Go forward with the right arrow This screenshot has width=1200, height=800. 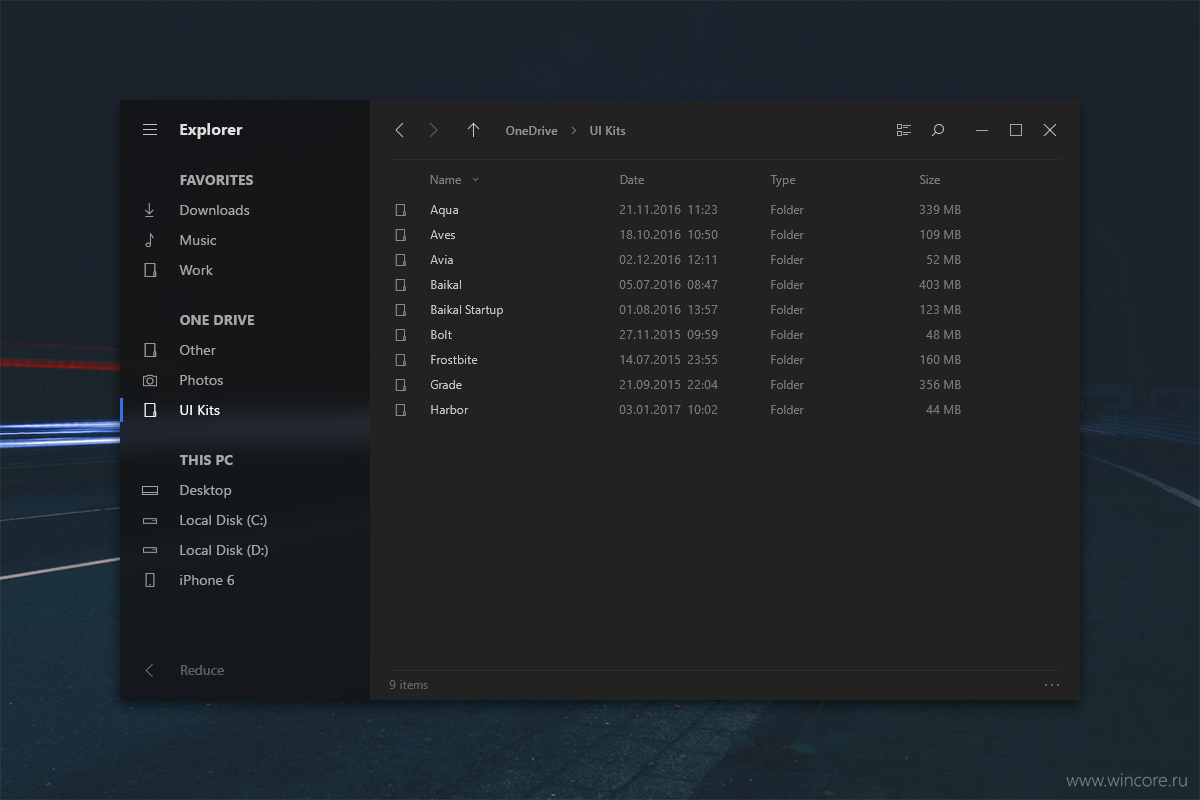[433, 130]
